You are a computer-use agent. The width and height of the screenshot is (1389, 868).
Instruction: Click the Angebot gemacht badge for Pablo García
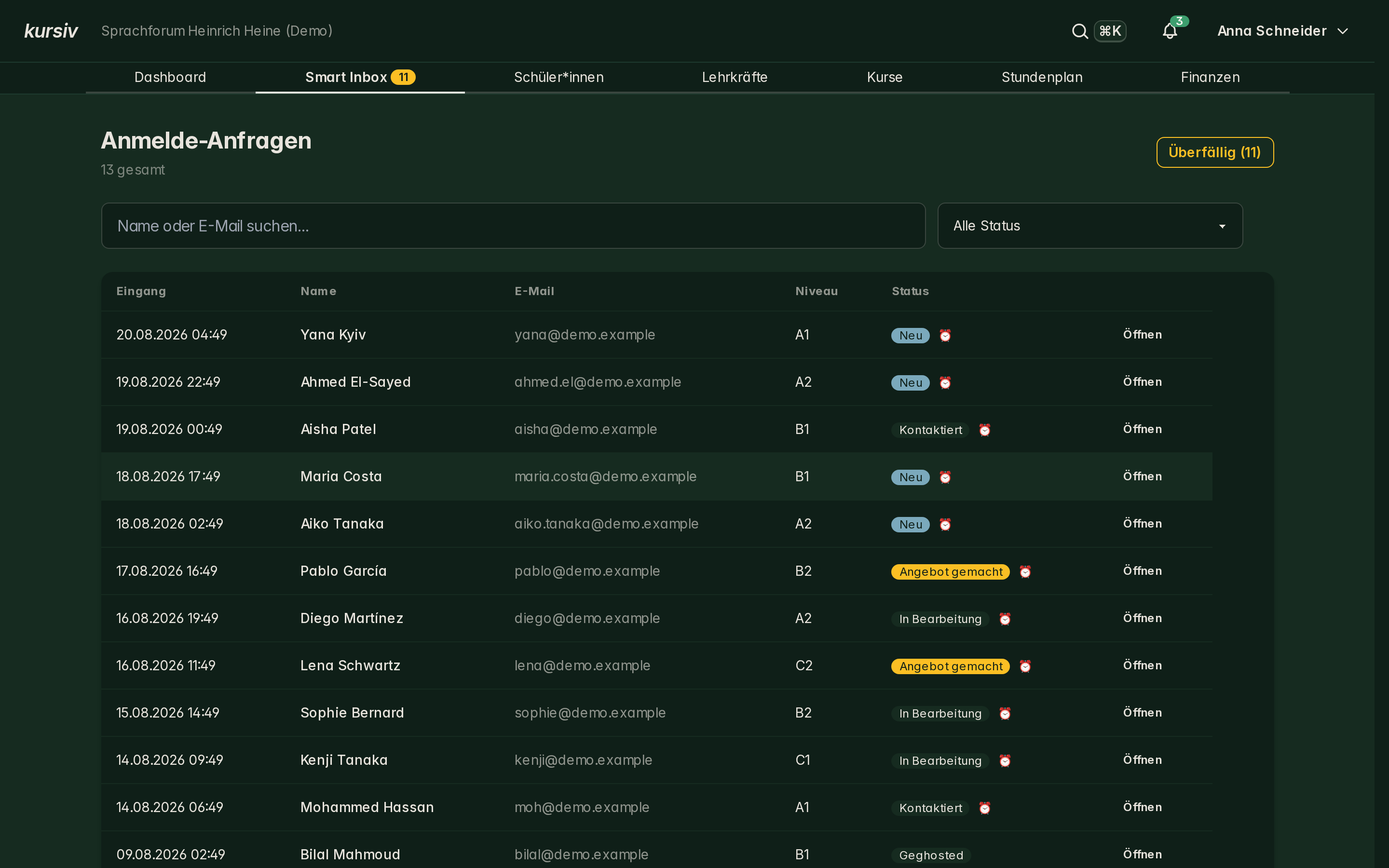[x=951, y=572]
